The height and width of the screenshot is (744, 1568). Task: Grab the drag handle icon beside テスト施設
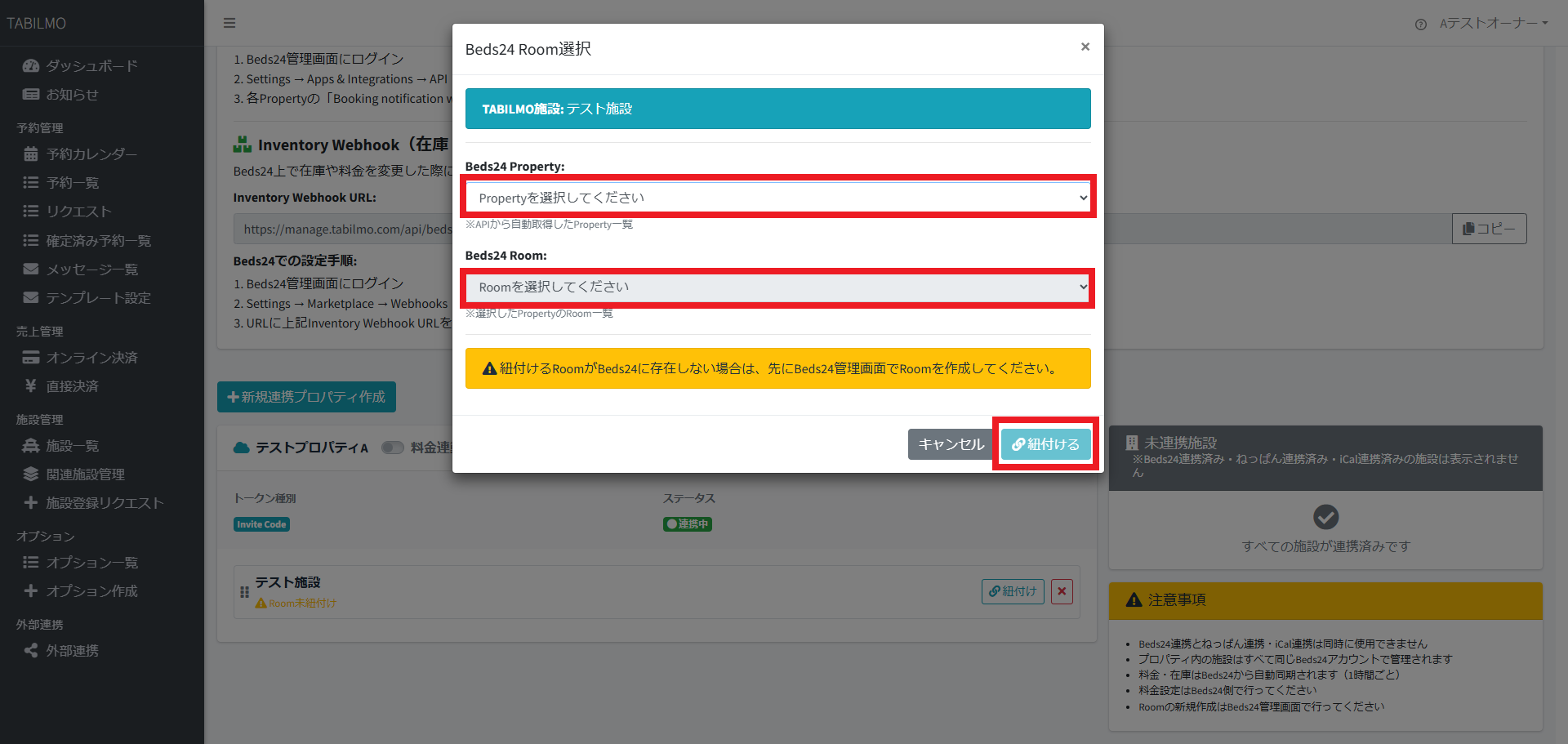pos(244,592)
